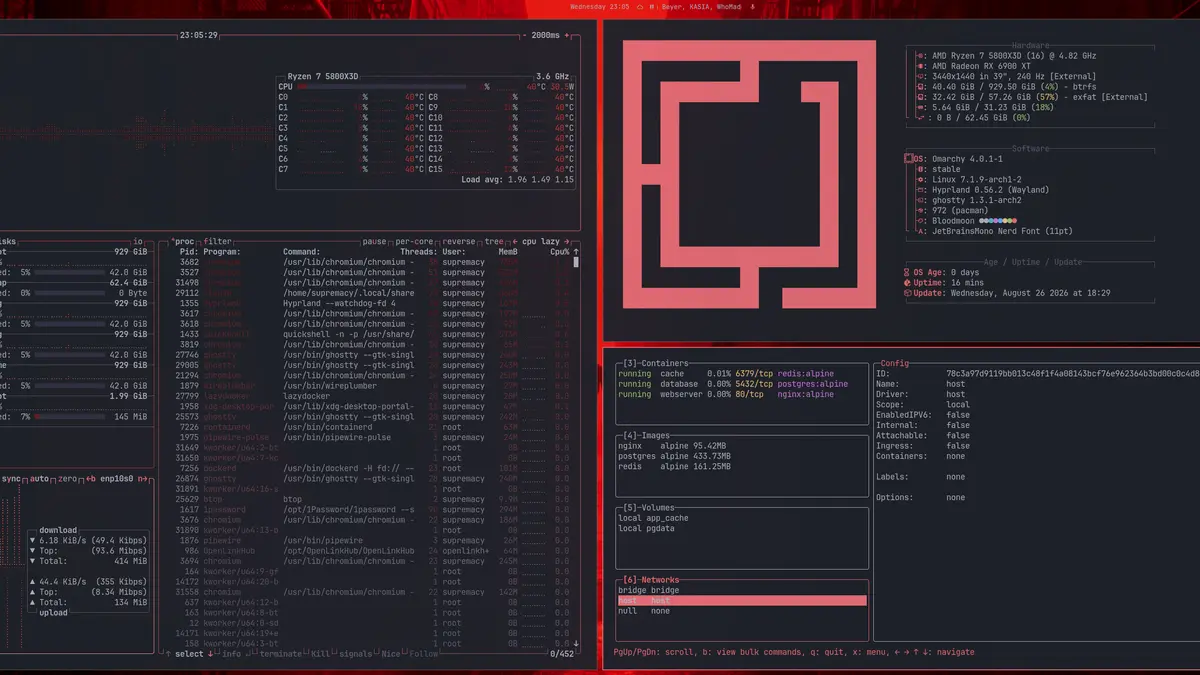Select next network interface with n arrow
The height and width of the screenshot is (675, 1200).
[x=142, y=479]
